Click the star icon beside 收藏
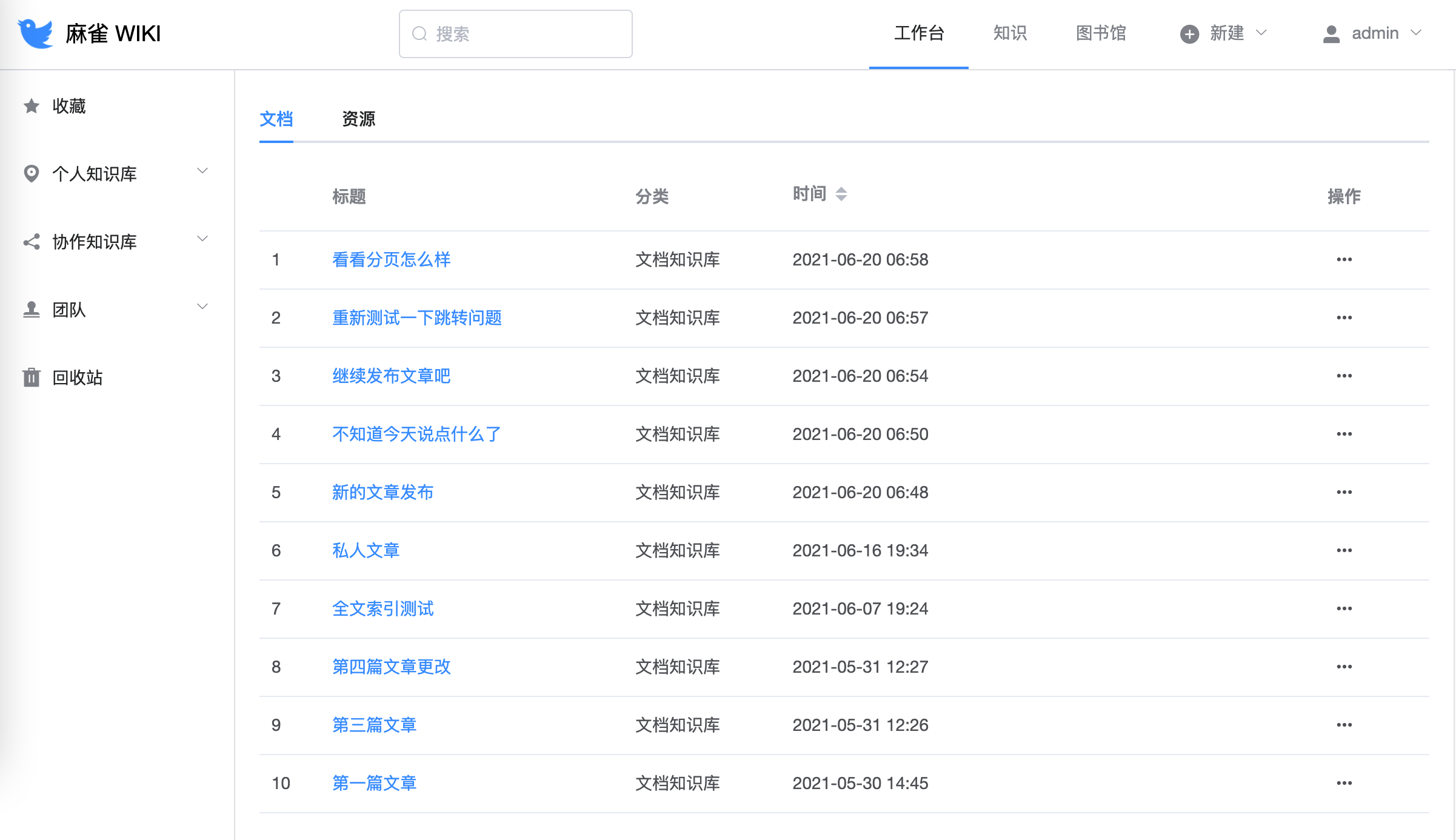Image resolution: width=1456 pixels, height=840 pixels. click(32, 106)
